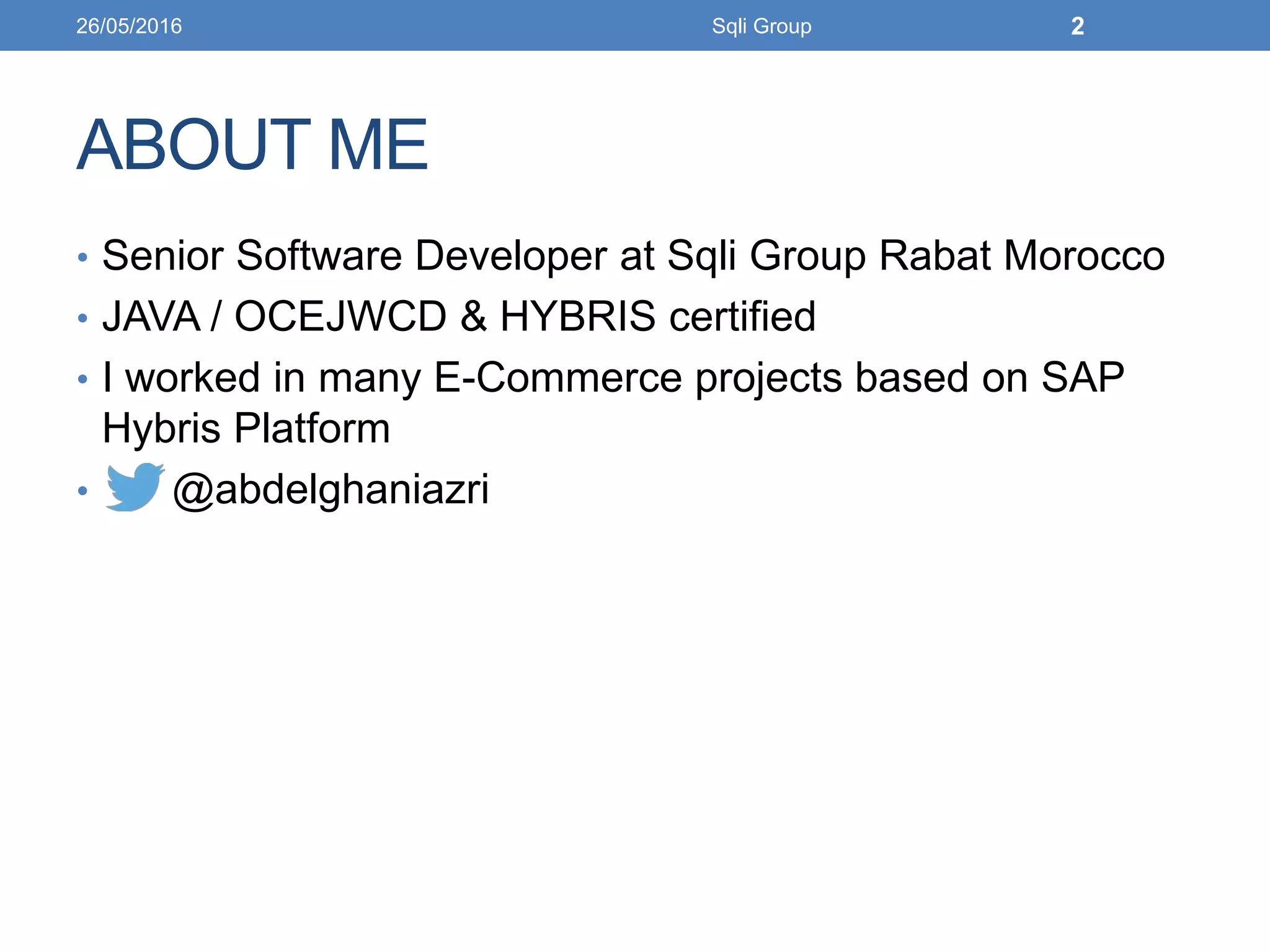The image size is (1270, 952).
Task: Select the Senior Software Developer bullet line
Action: pos(633,256)
